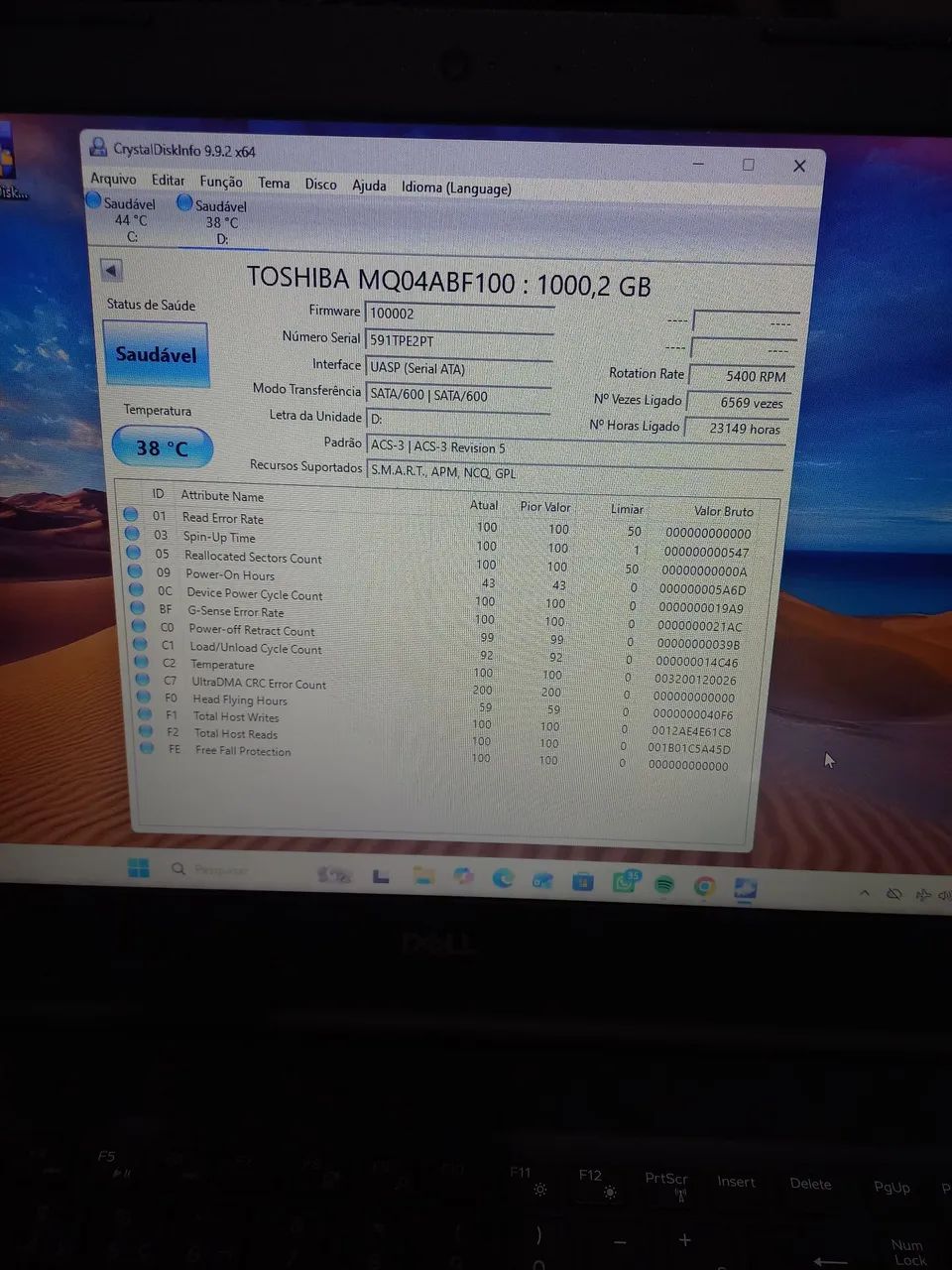Viewport: 952px width, 1270px height.
Task: Open the Arquivo menu
Action: tap(113, 179)
